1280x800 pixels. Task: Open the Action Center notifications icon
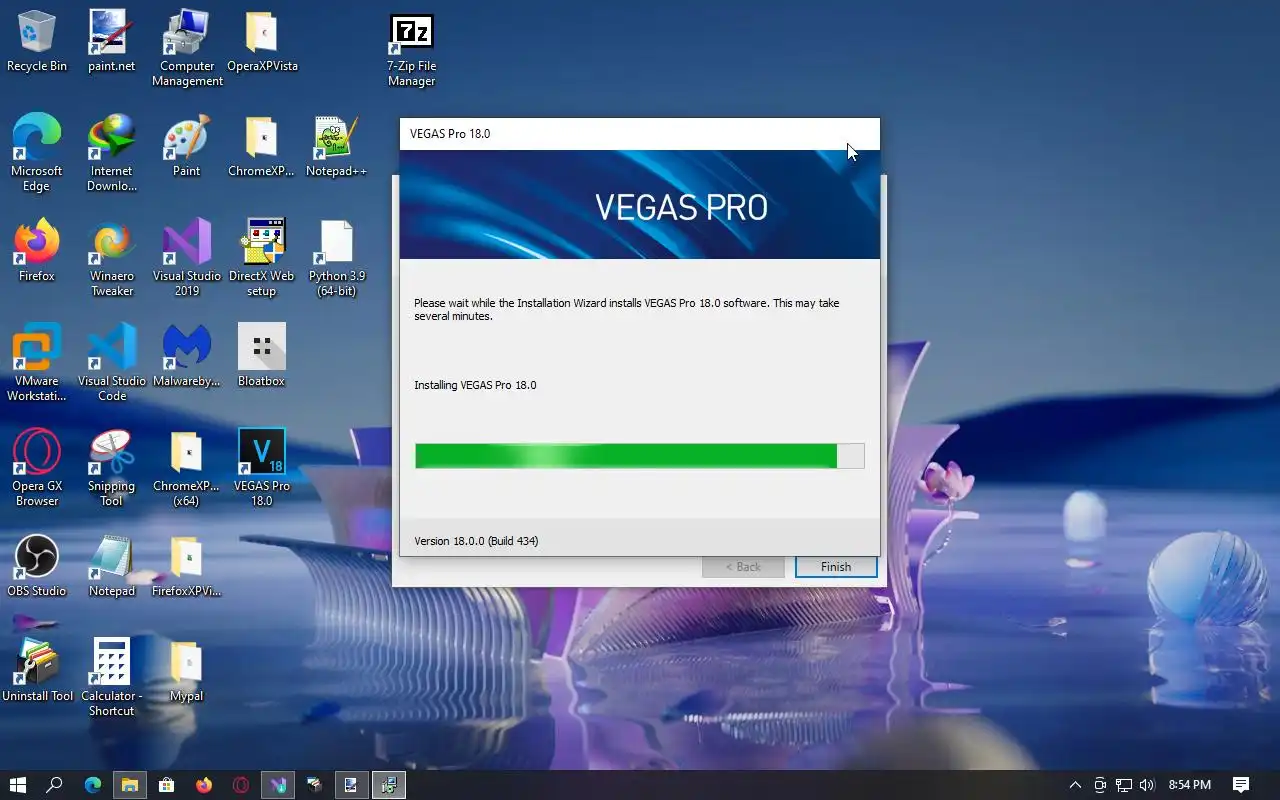point(1241,785)
